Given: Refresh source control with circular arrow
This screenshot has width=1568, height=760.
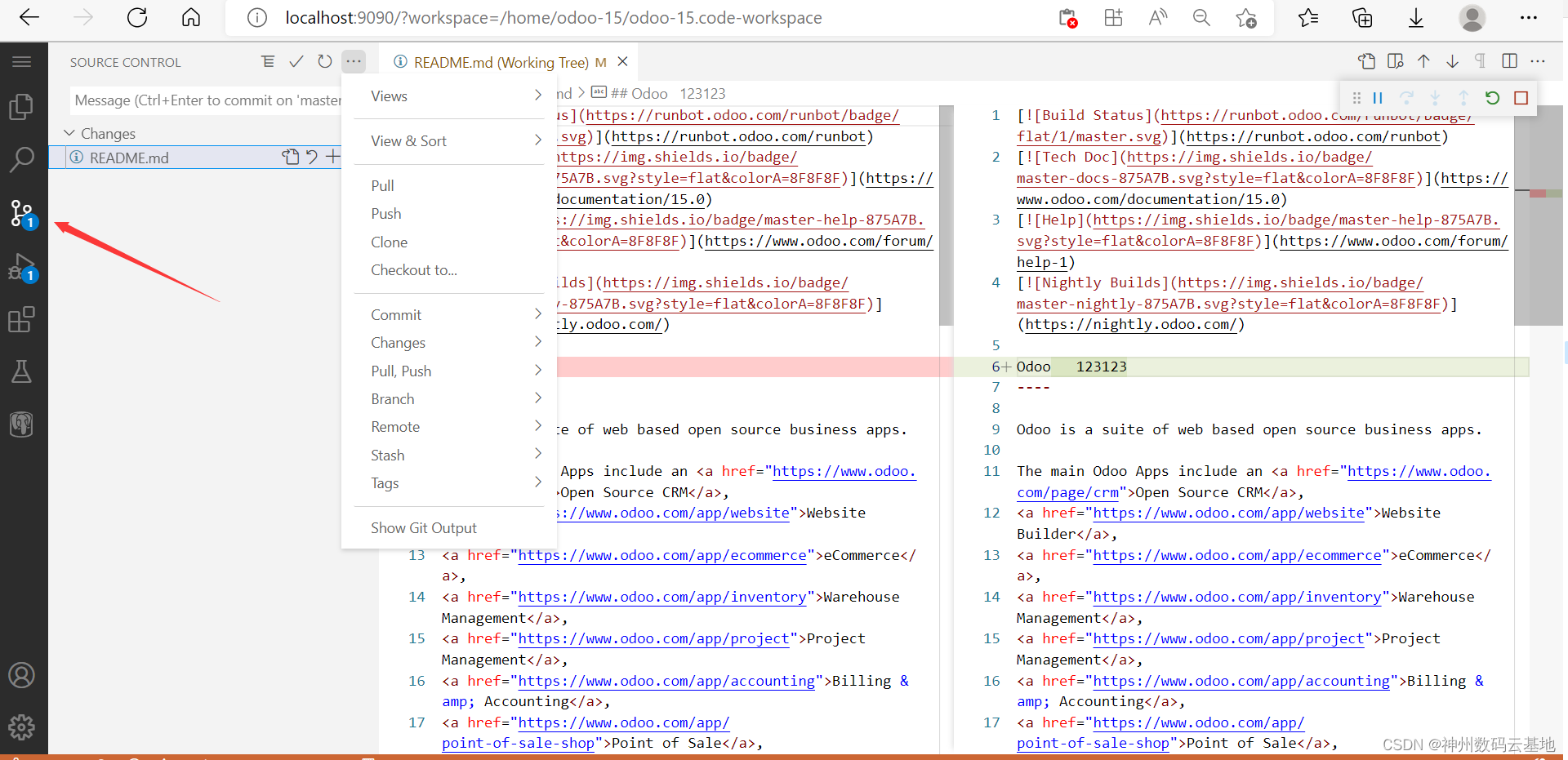Looking at the screenshot, I should pos(325,61).
